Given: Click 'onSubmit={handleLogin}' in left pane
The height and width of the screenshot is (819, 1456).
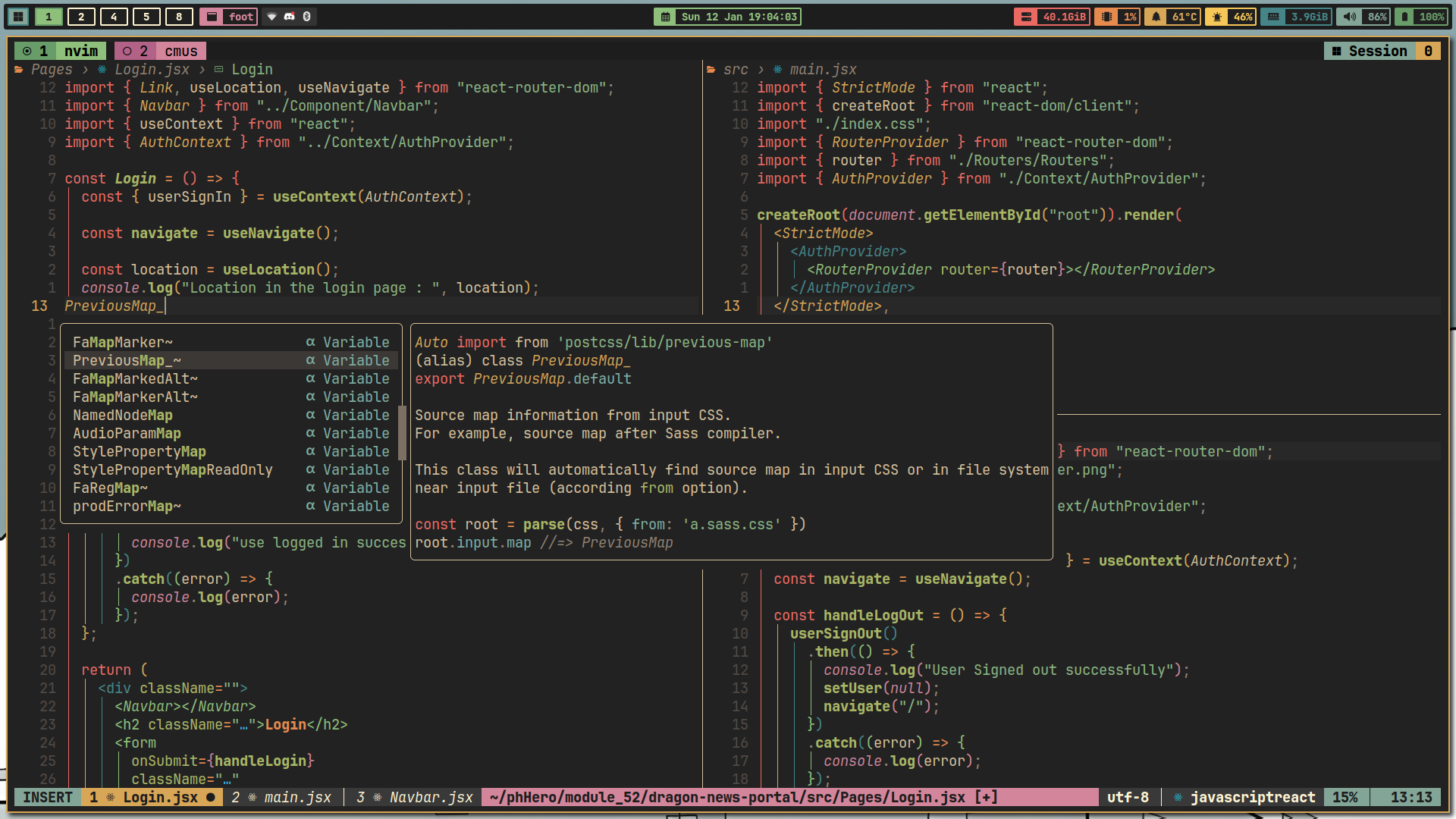Looking at the screenshot, I should 222,761.
